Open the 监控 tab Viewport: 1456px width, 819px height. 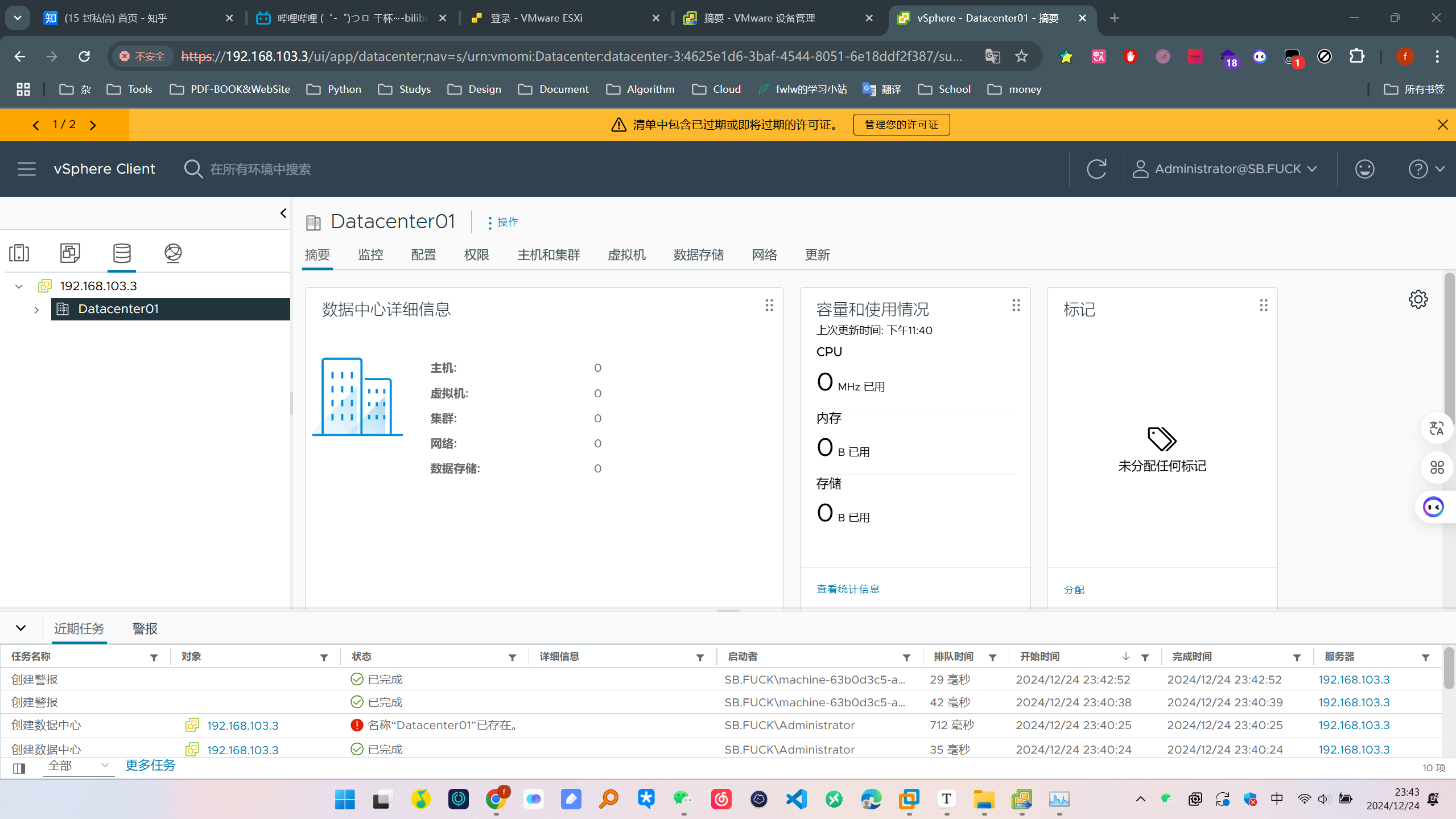[x=370, y=255]
